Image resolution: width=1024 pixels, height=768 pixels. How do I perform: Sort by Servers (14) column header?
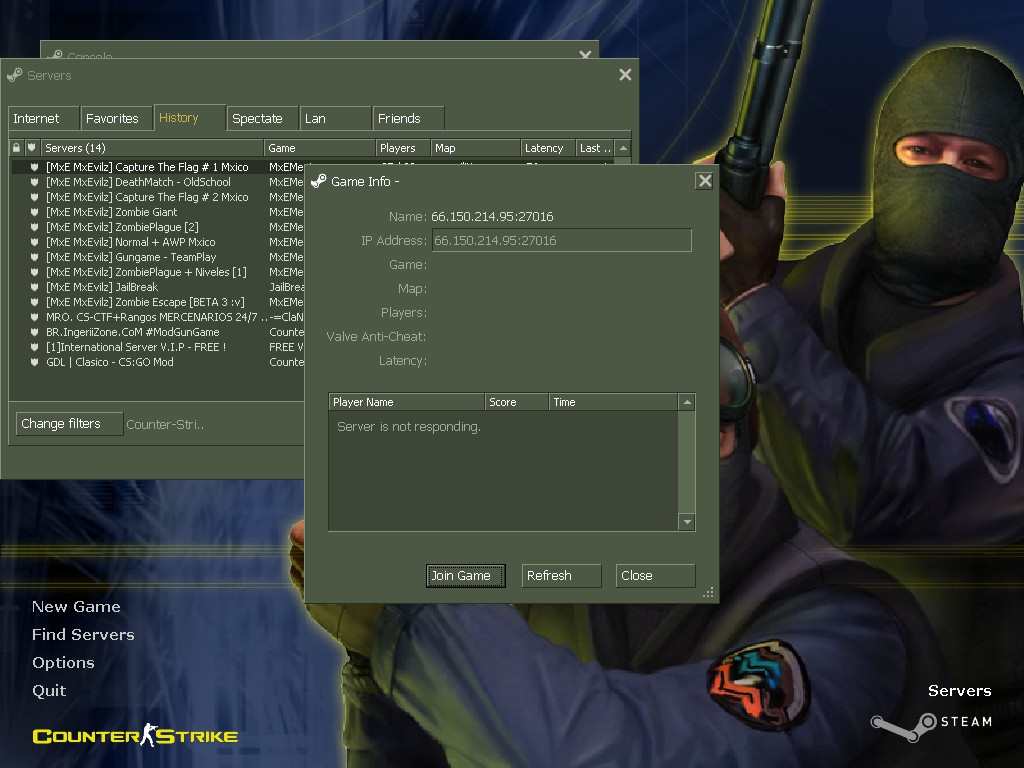point(152,148)
